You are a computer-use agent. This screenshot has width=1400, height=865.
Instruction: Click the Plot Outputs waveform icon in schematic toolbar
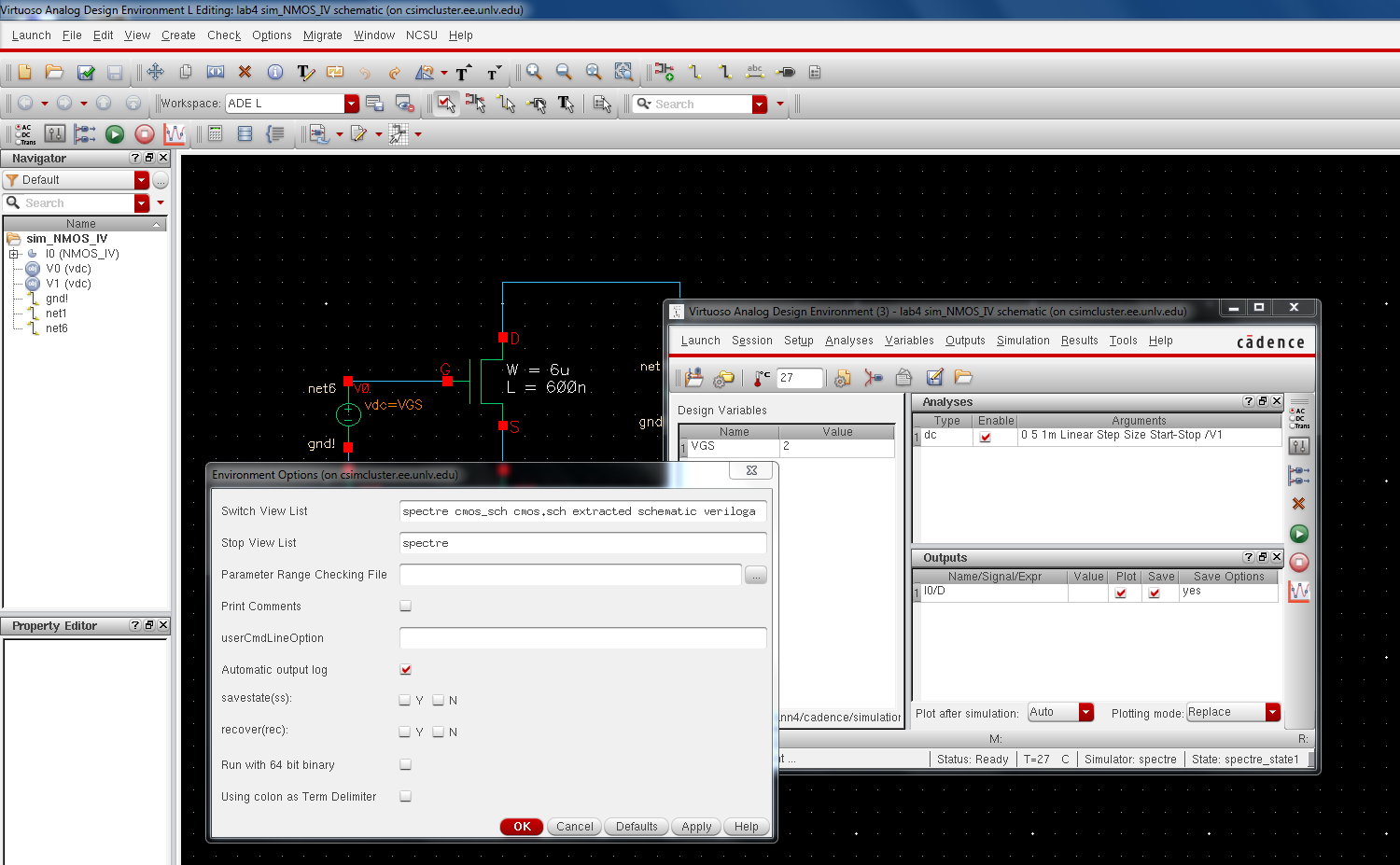click(x=175, y=134)
